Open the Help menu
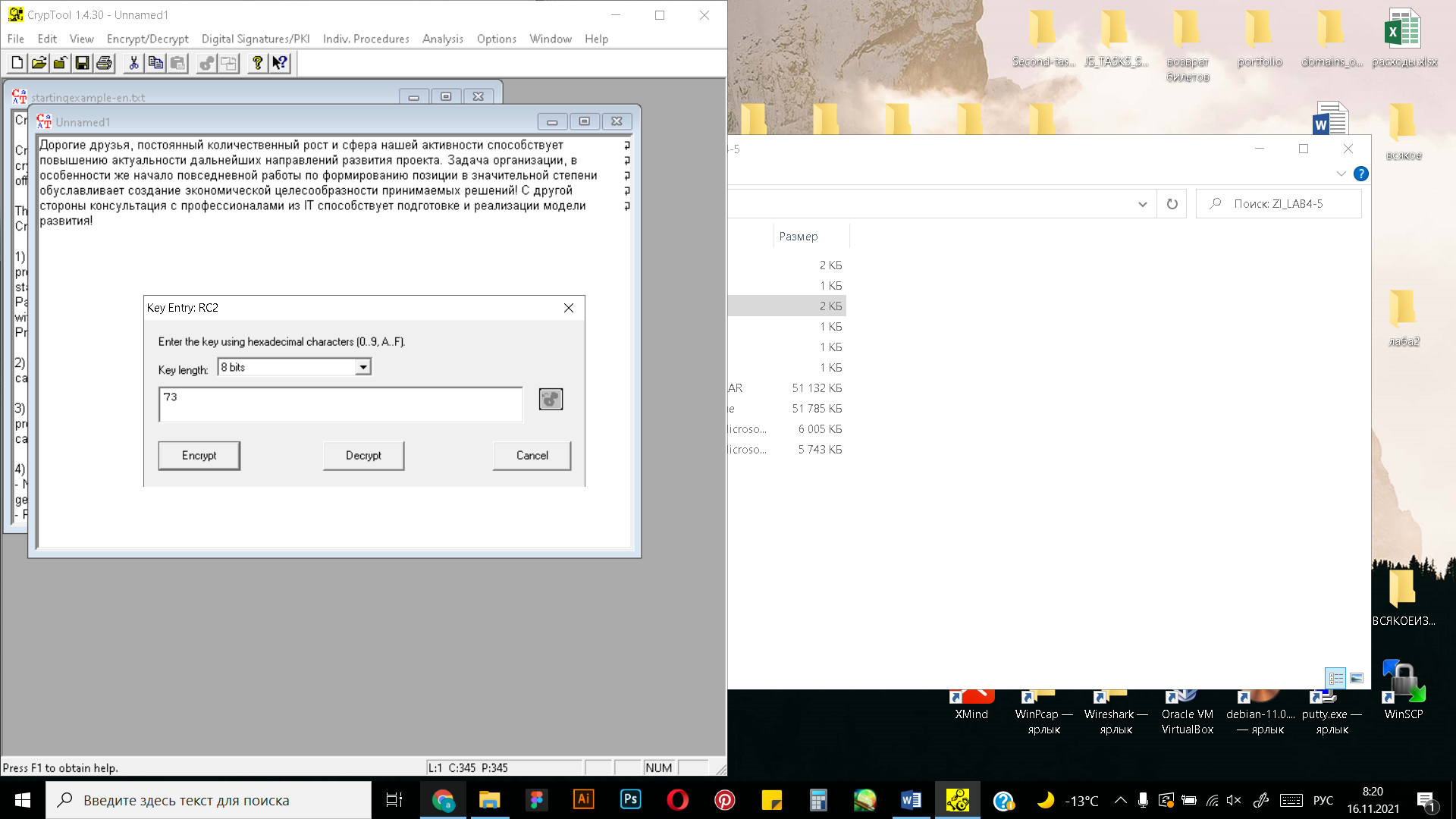1456x819 pixels. (x=596, y=39)
